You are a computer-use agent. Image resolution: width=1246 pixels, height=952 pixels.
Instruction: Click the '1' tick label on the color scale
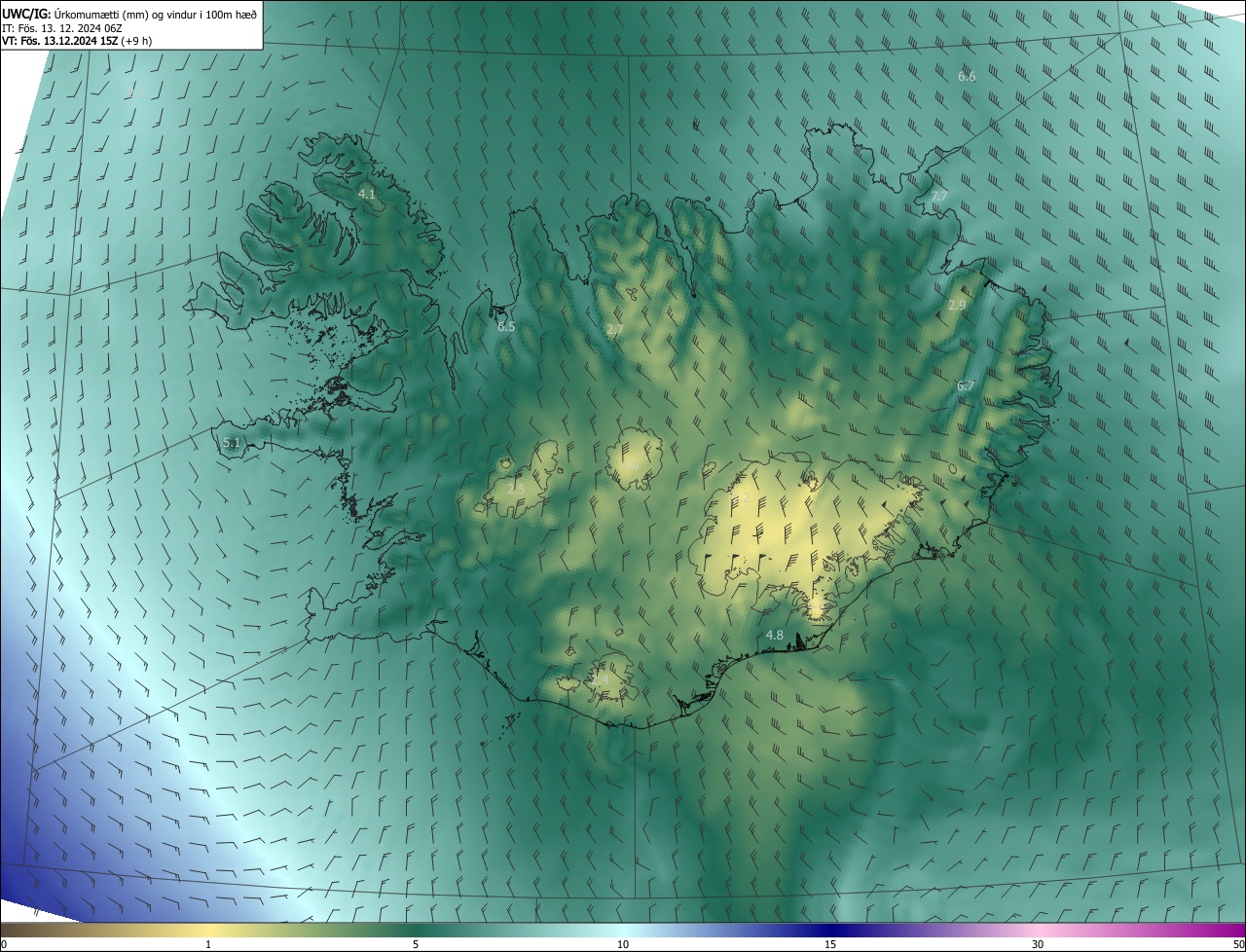(208, 945)
